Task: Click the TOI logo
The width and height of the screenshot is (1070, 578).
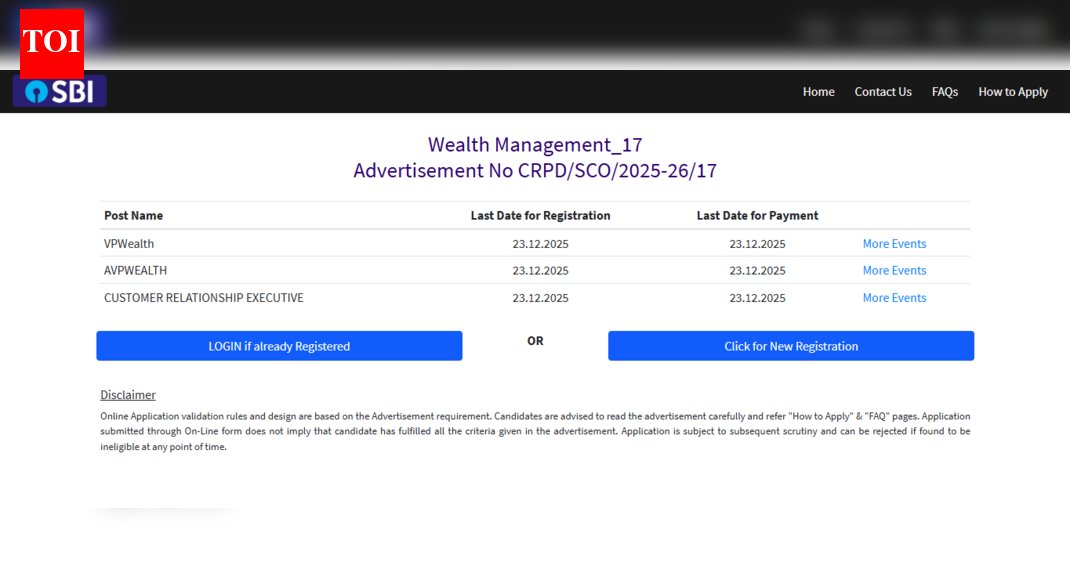Action: point(50,41)
